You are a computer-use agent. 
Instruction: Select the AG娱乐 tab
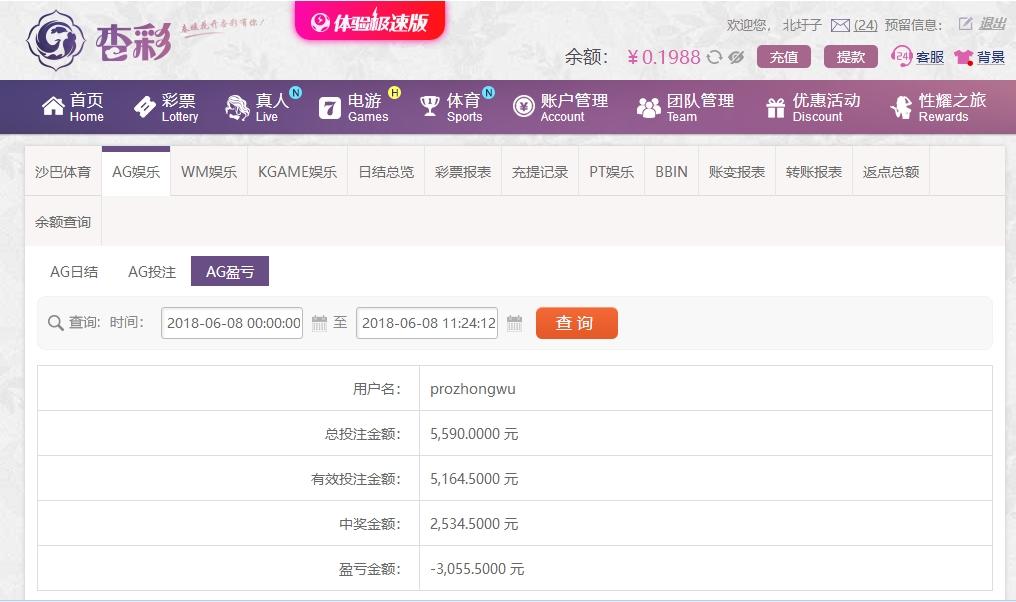(x=136, y=172)
